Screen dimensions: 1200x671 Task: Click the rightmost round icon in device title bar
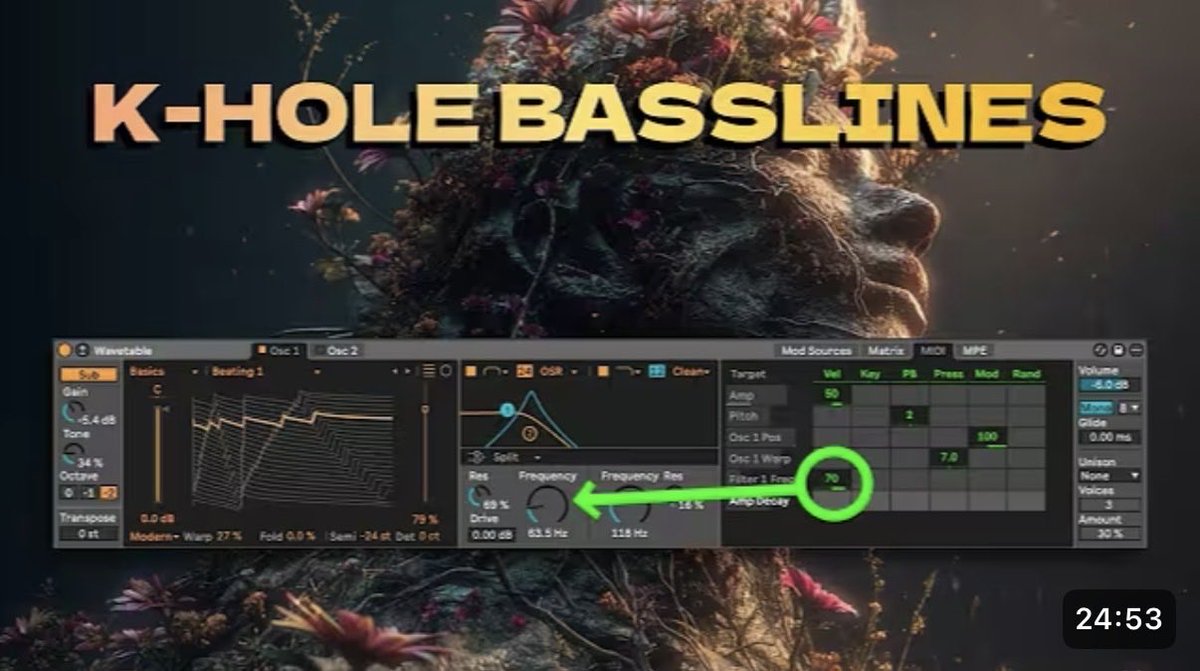point(1137,350)
